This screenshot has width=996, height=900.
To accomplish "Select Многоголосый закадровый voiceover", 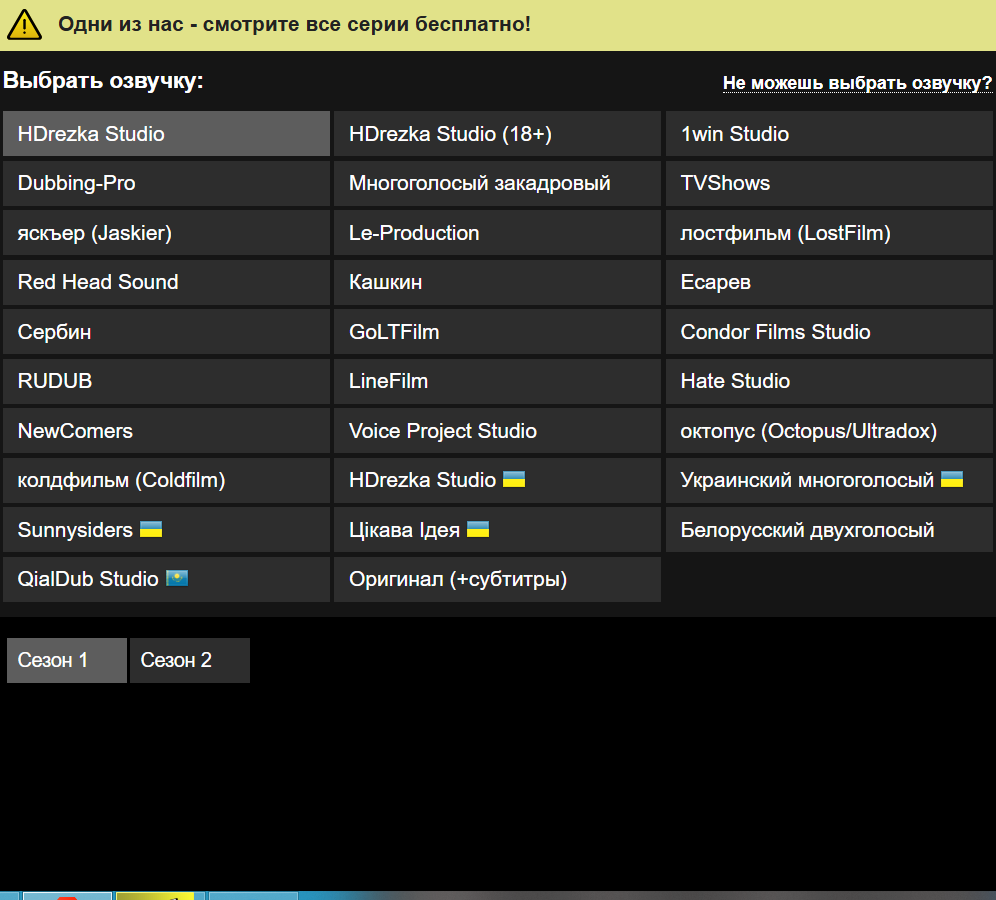I will (497, 184).
